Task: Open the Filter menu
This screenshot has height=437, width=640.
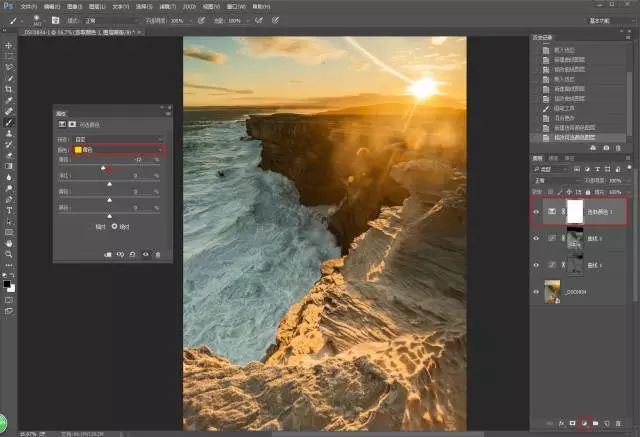Action: click(167, 5)
